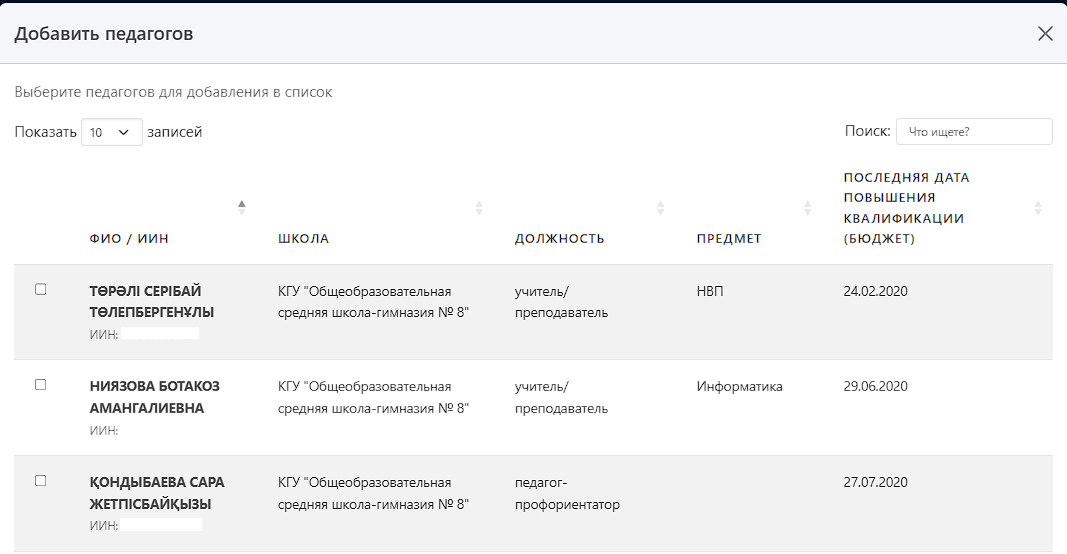Check the box for Қондыбаева Сара Жетпісбайқызы
This screenshot has height=554, width=1067.
41,481
